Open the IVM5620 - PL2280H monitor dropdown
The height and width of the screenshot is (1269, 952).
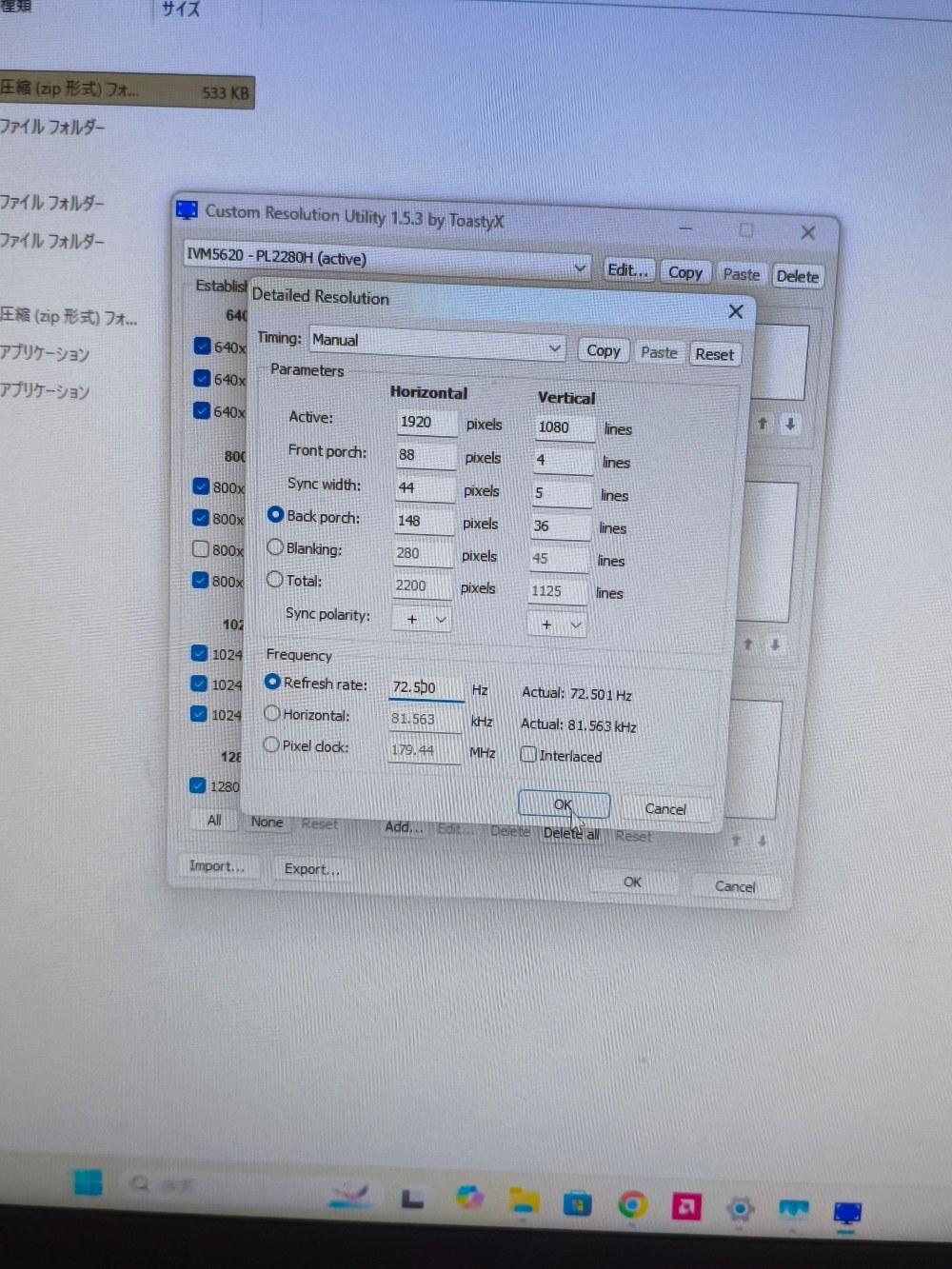tap(387, 262)
